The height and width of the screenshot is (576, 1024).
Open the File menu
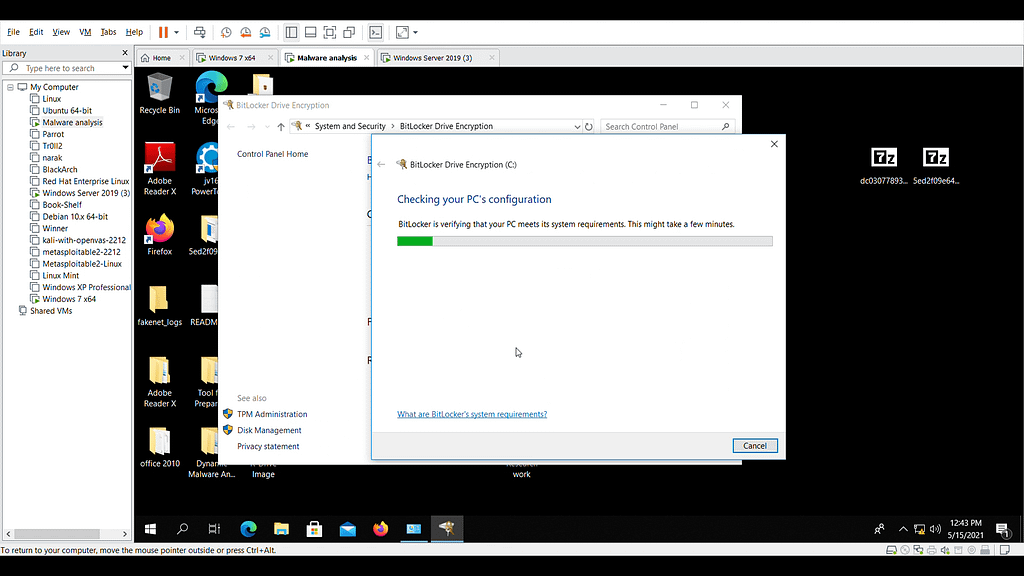coord(13,32)
